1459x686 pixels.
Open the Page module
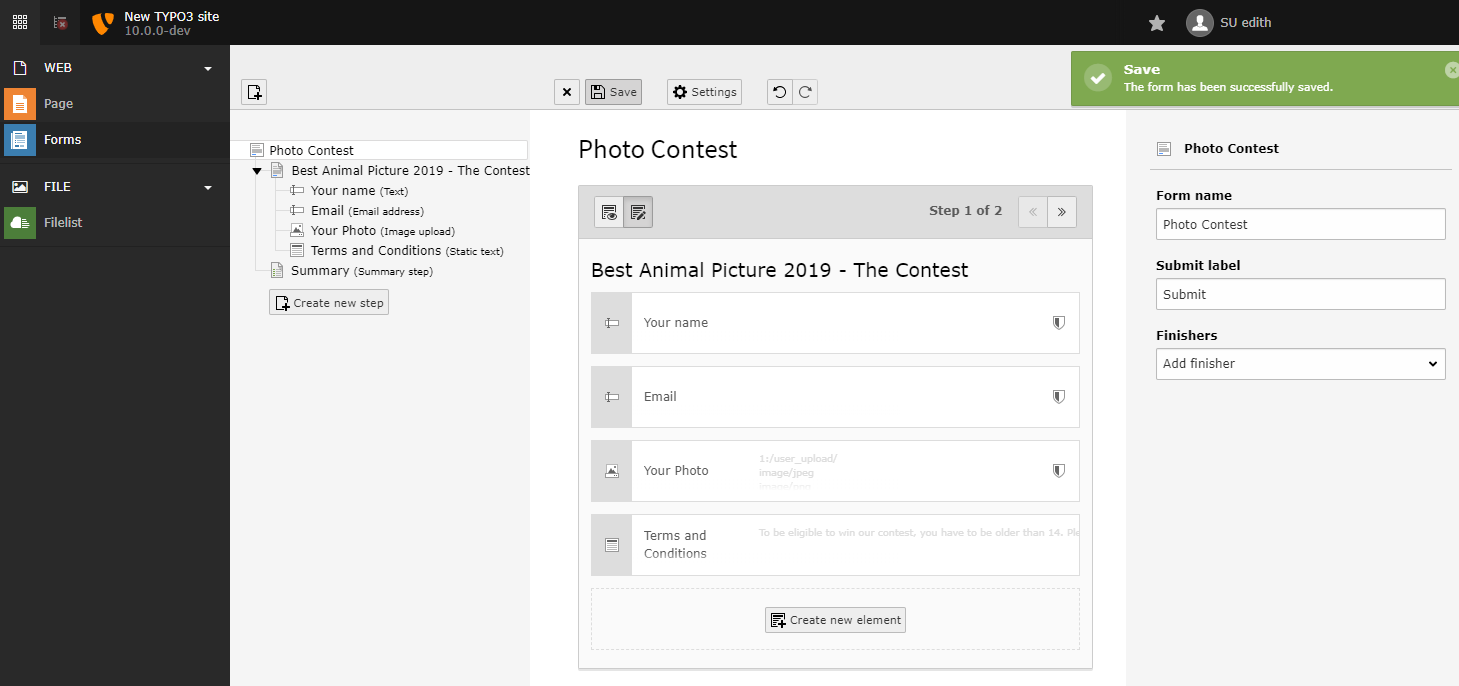(58, 104)
